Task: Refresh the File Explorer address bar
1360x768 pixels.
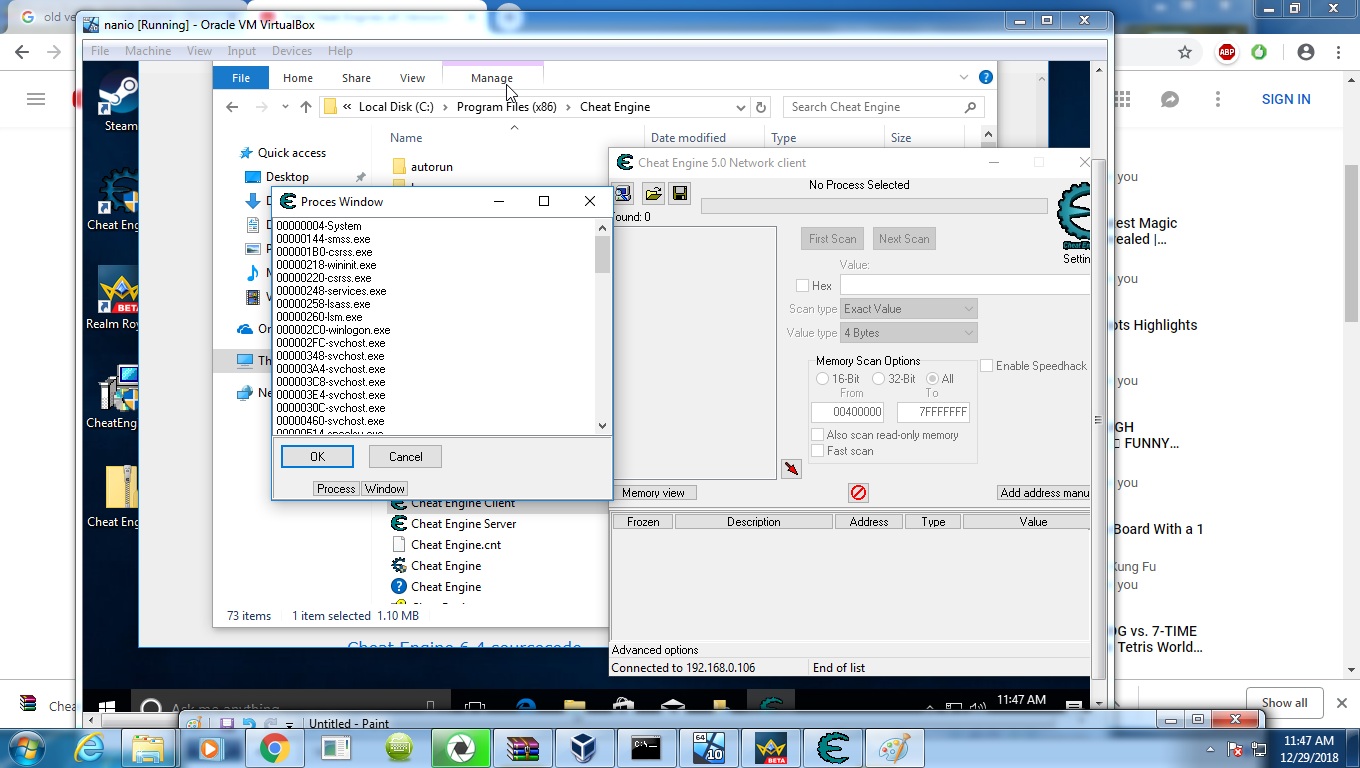Action: [x=761, y=107]
